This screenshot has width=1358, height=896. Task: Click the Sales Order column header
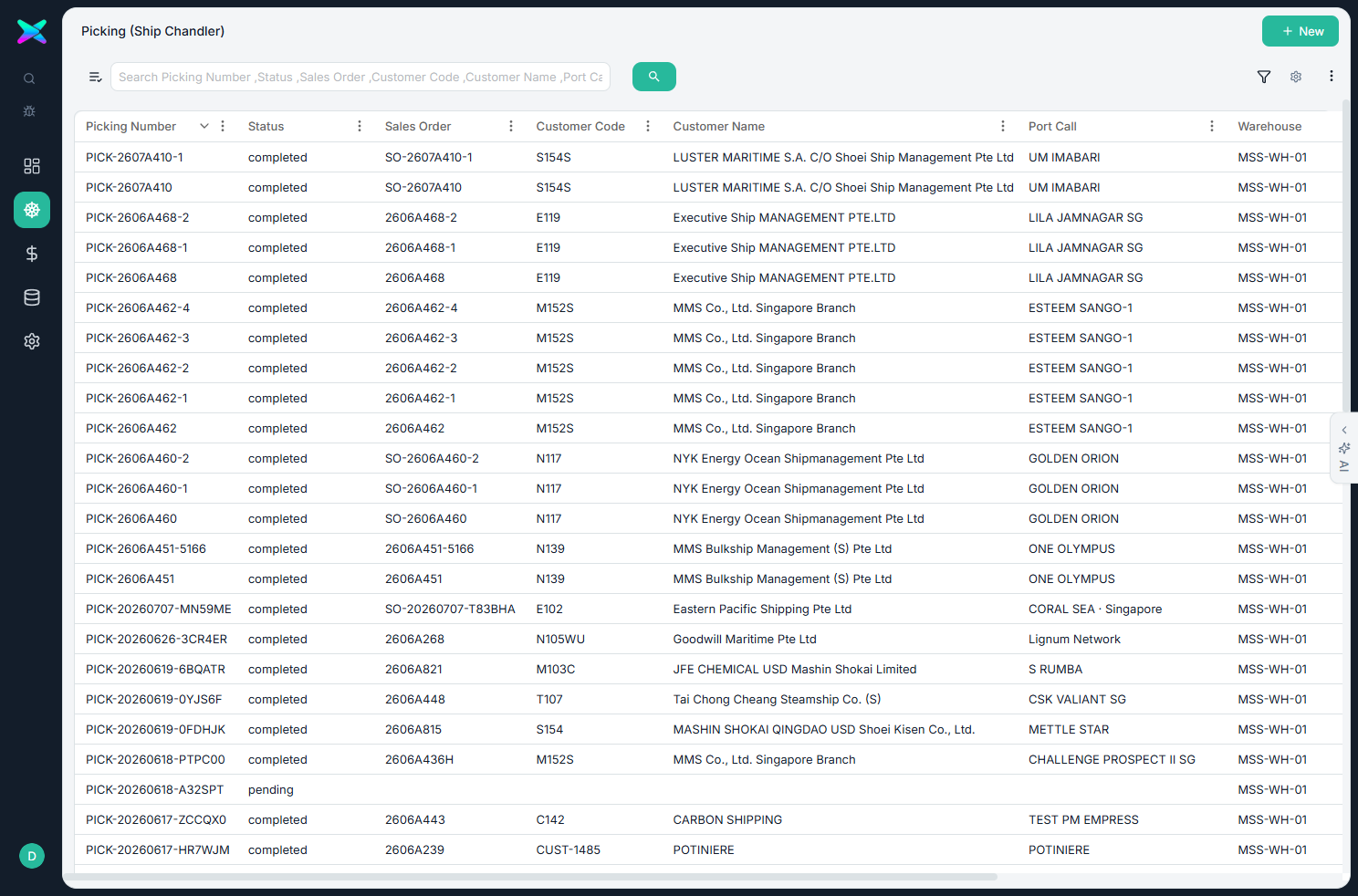[418, 126]
